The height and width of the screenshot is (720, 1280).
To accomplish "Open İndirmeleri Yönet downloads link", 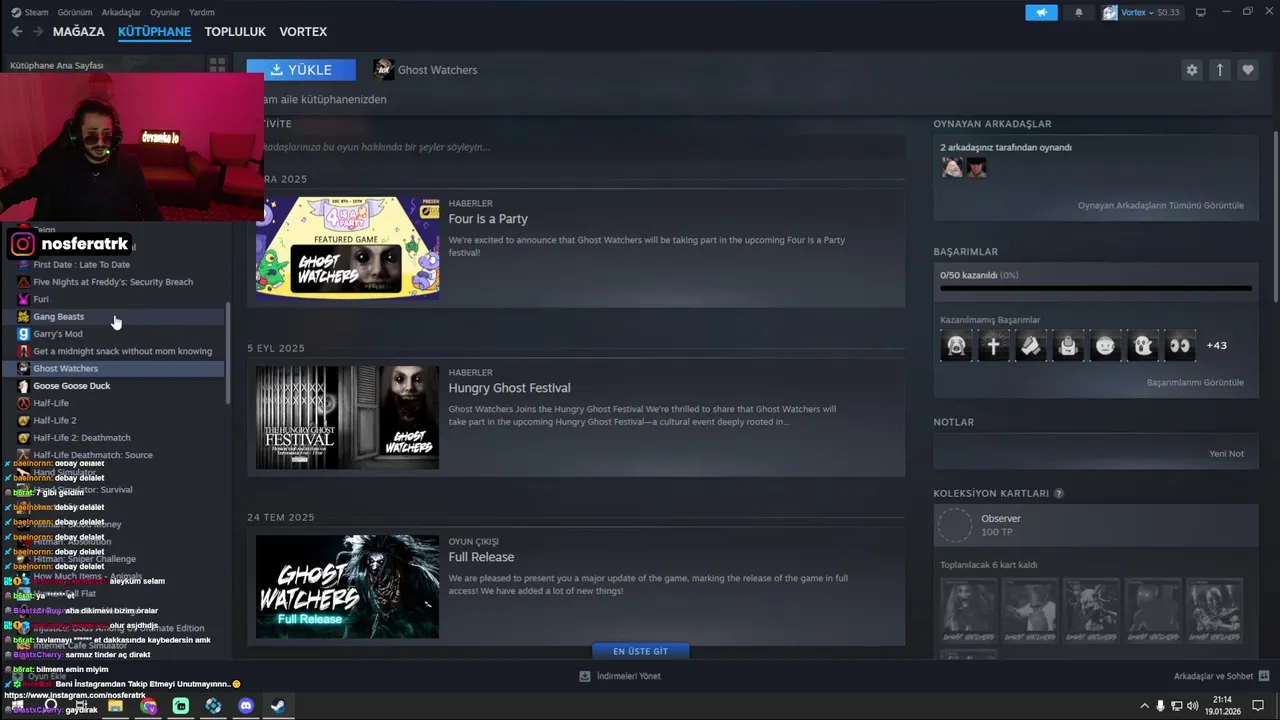I will [620, 676].
